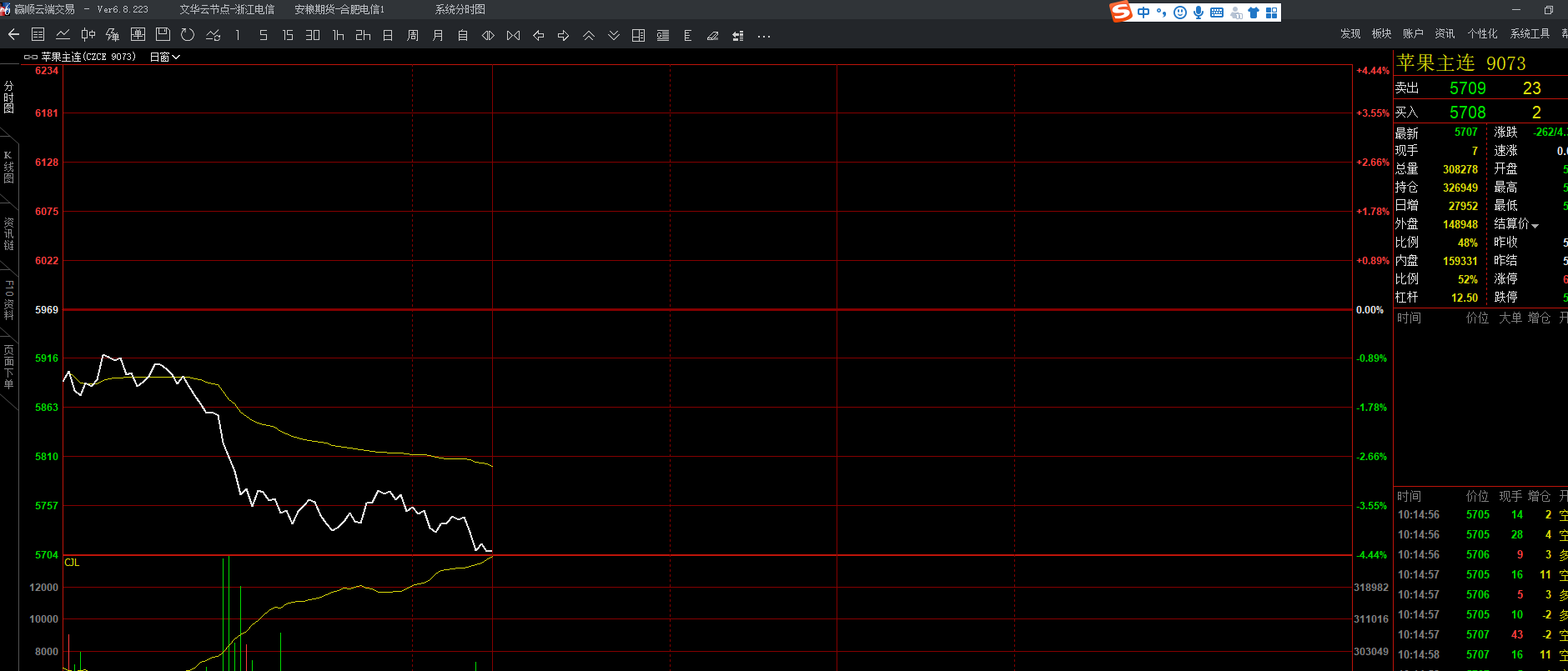Click the expand horizontally arrows icon
Screen dimensions: 1568x671
point(488,35)
